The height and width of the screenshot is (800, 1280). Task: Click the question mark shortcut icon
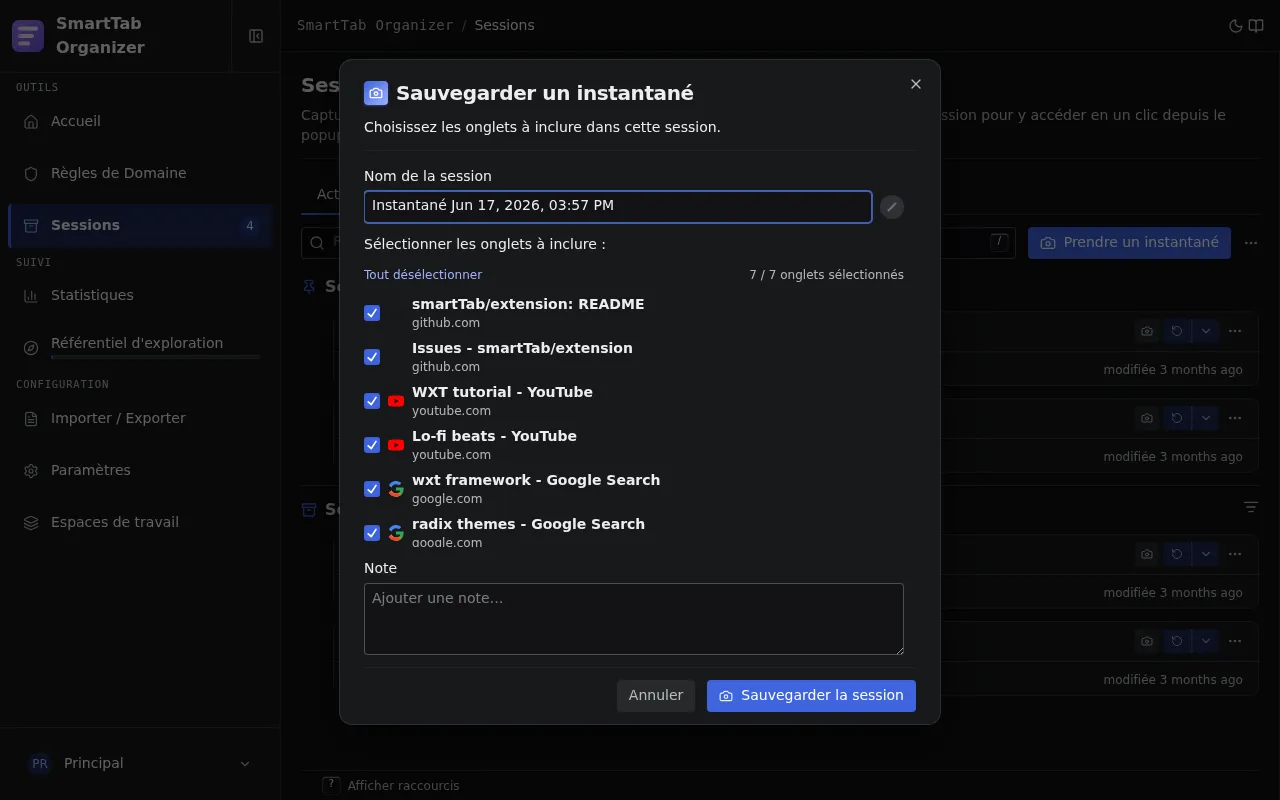tap(331, 785)
